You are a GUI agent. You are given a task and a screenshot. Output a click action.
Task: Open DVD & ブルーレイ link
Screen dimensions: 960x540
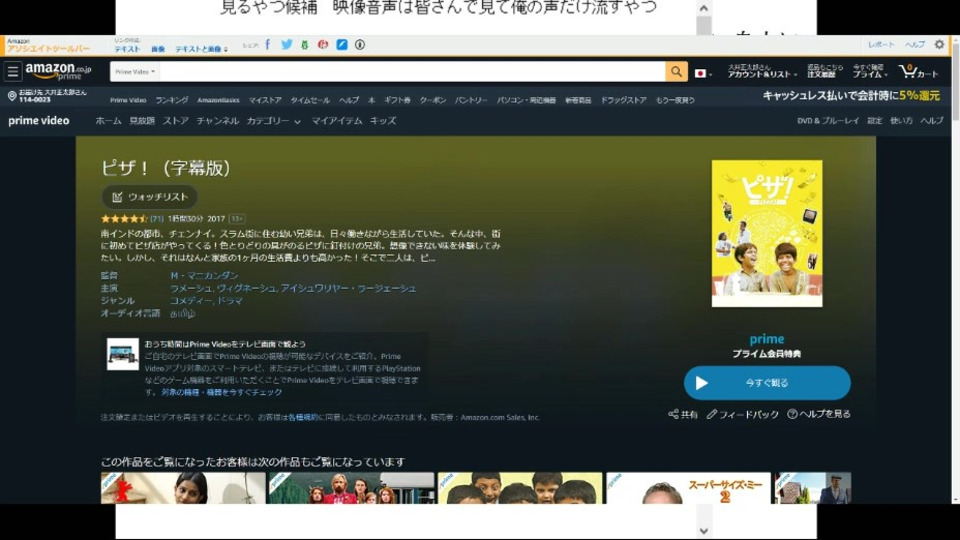(x=828, y=121)
